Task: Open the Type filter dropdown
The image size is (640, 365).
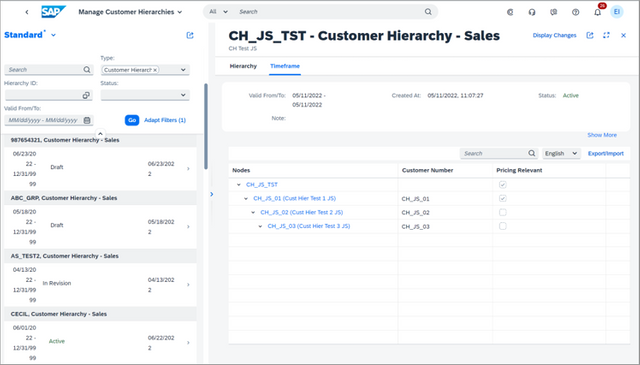Action: point(183,70)
